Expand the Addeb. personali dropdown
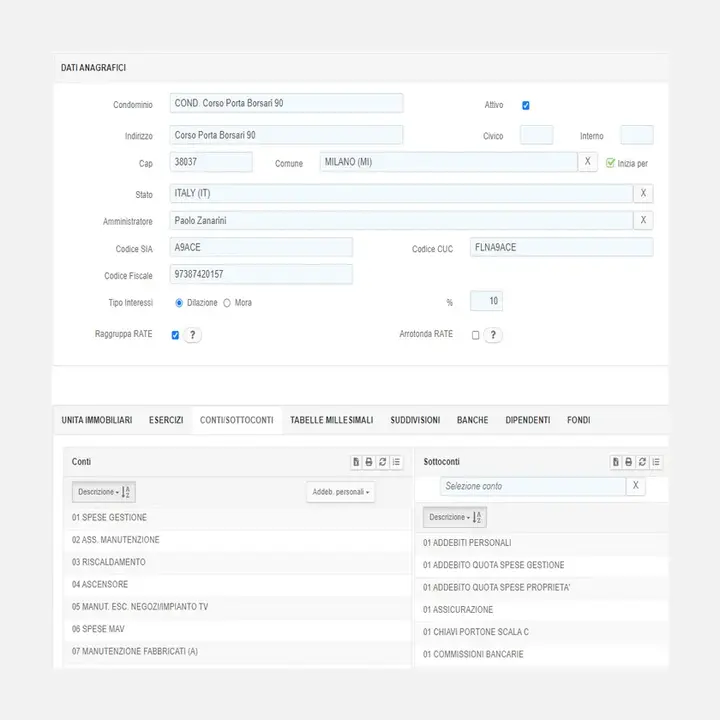 340,492
